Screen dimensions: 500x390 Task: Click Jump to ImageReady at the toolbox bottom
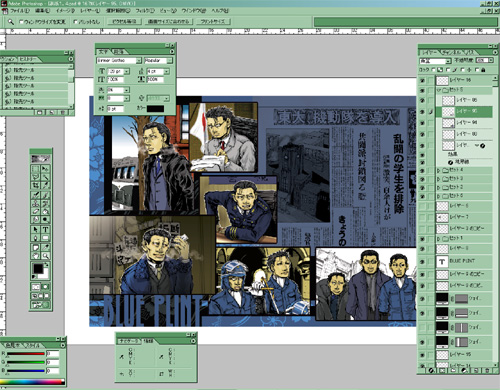click(x=40, y=305)
